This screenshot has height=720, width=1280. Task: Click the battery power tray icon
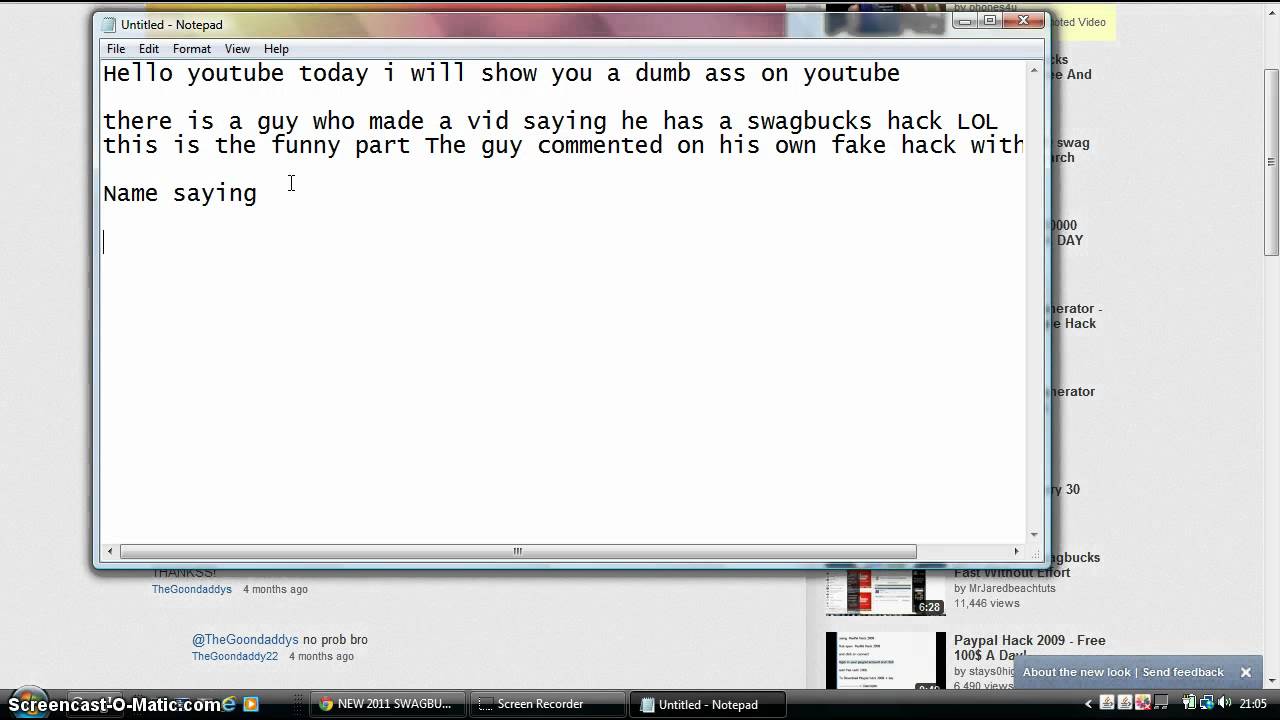point(1189,702)
